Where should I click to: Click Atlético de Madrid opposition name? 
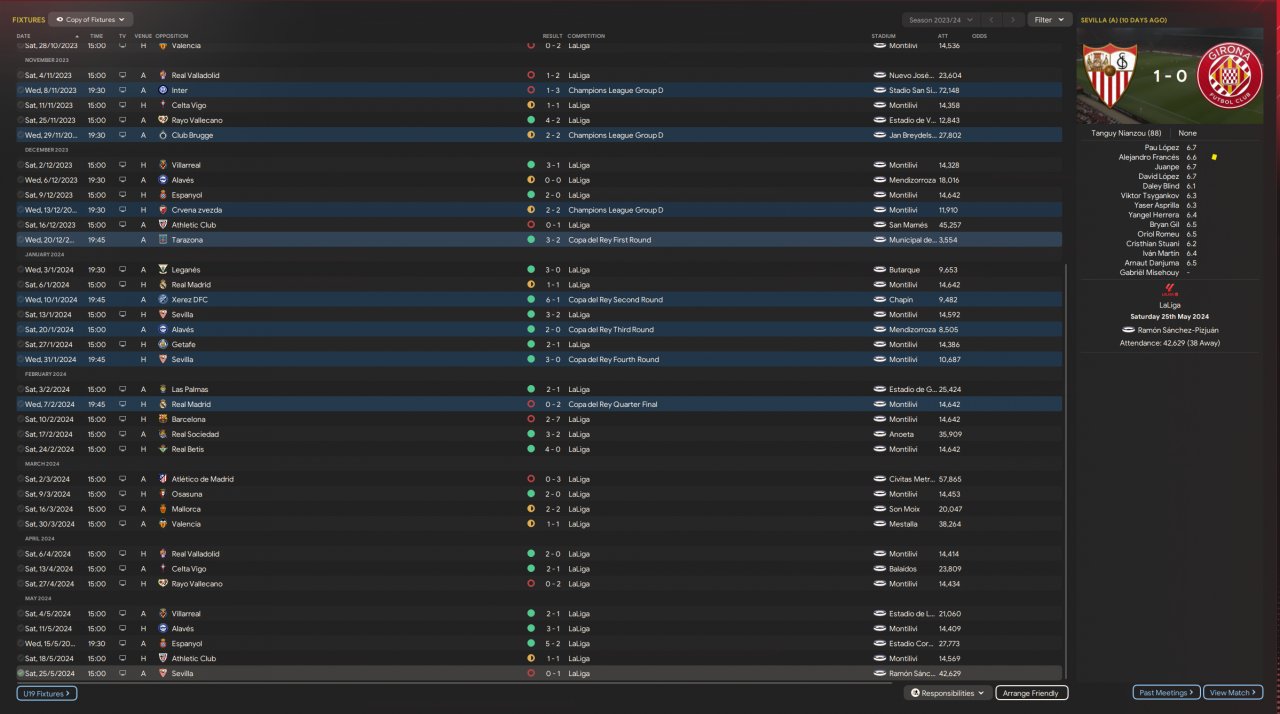(x=202, y=479)
